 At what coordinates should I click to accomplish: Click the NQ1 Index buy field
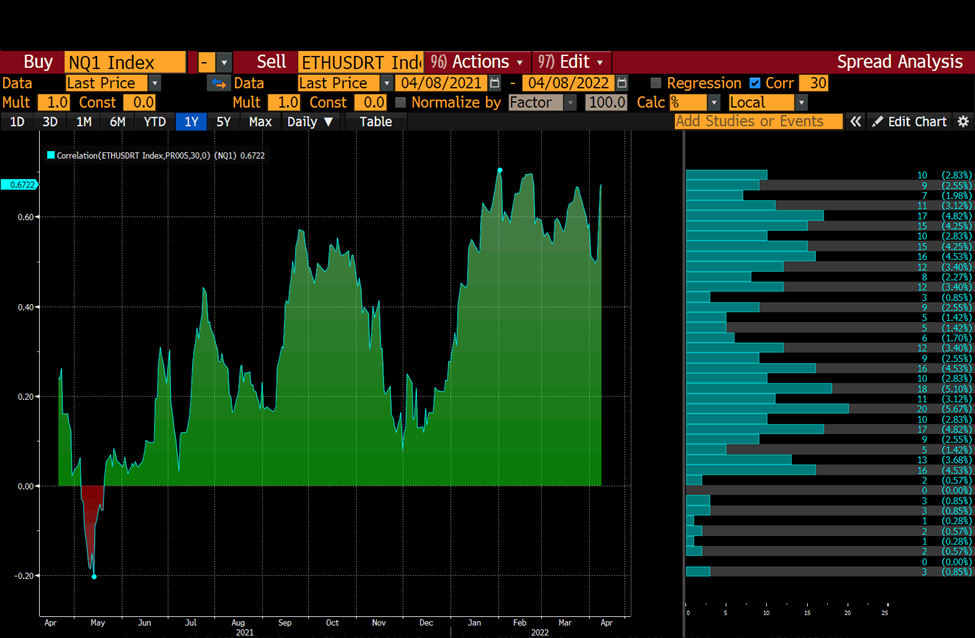125,62
